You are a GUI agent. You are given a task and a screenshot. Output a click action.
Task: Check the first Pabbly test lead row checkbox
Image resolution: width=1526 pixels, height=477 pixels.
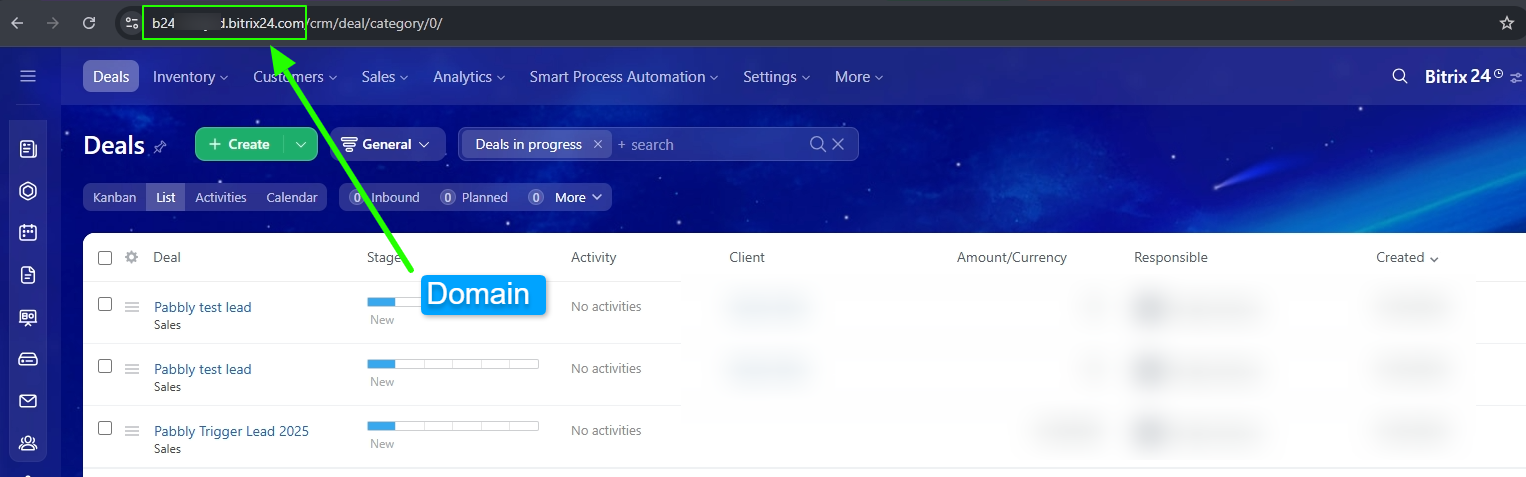click(x=105, y=304)
